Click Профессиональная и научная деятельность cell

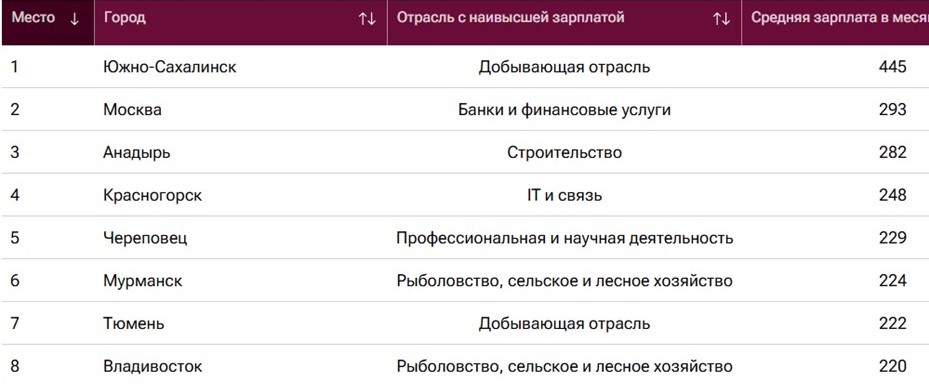click(564, 238)
